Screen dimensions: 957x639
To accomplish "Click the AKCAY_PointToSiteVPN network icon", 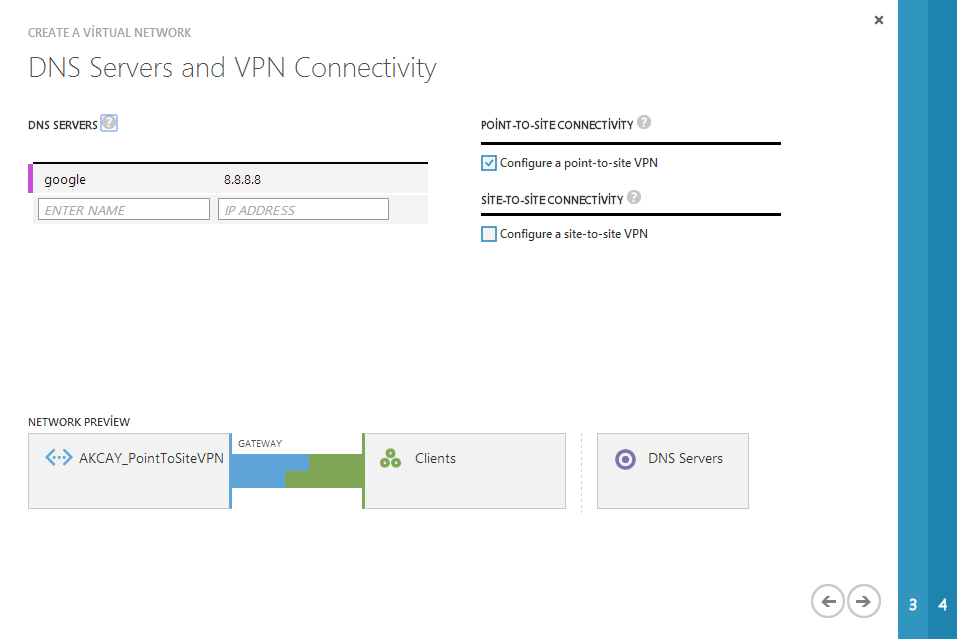I will coord(59,458).
